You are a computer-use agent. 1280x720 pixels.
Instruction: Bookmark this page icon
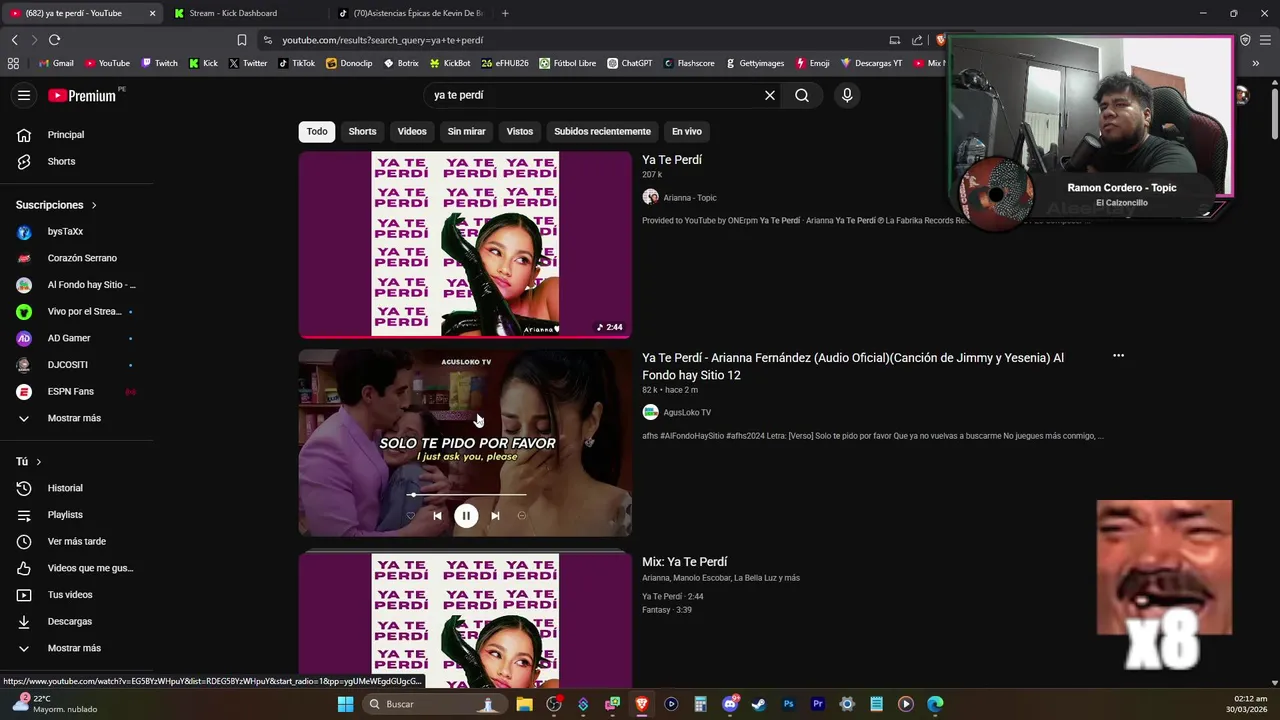(x=242, y=40)
